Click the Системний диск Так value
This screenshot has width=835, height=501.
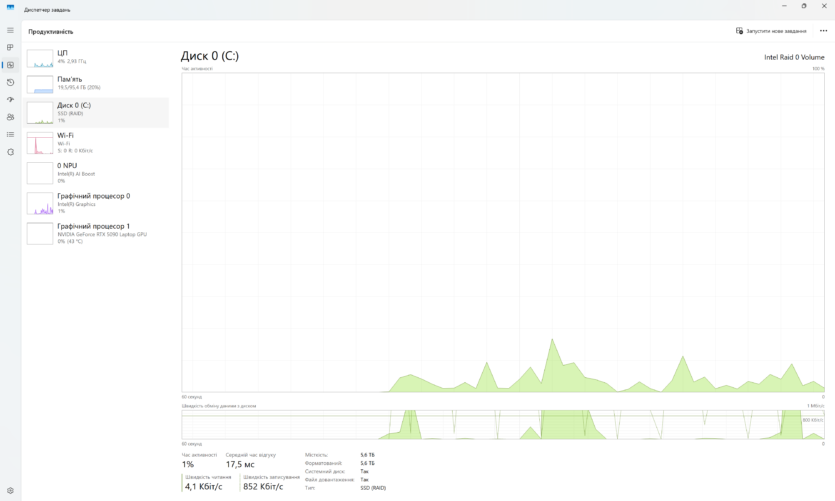(364, 471)
